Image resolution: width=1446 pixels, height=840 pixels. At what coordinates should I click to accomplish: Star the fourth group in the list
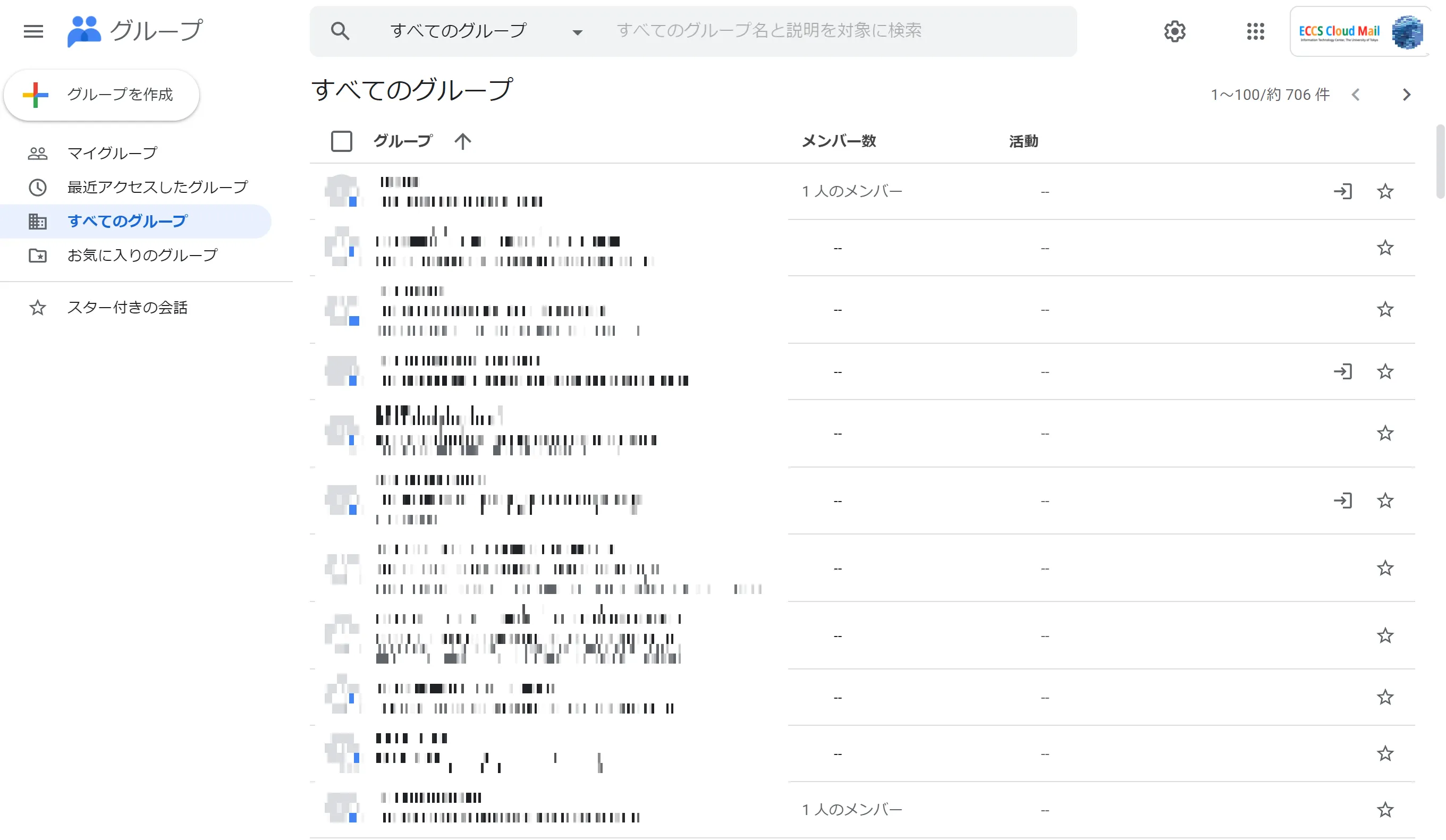(x=1384, y=371)
